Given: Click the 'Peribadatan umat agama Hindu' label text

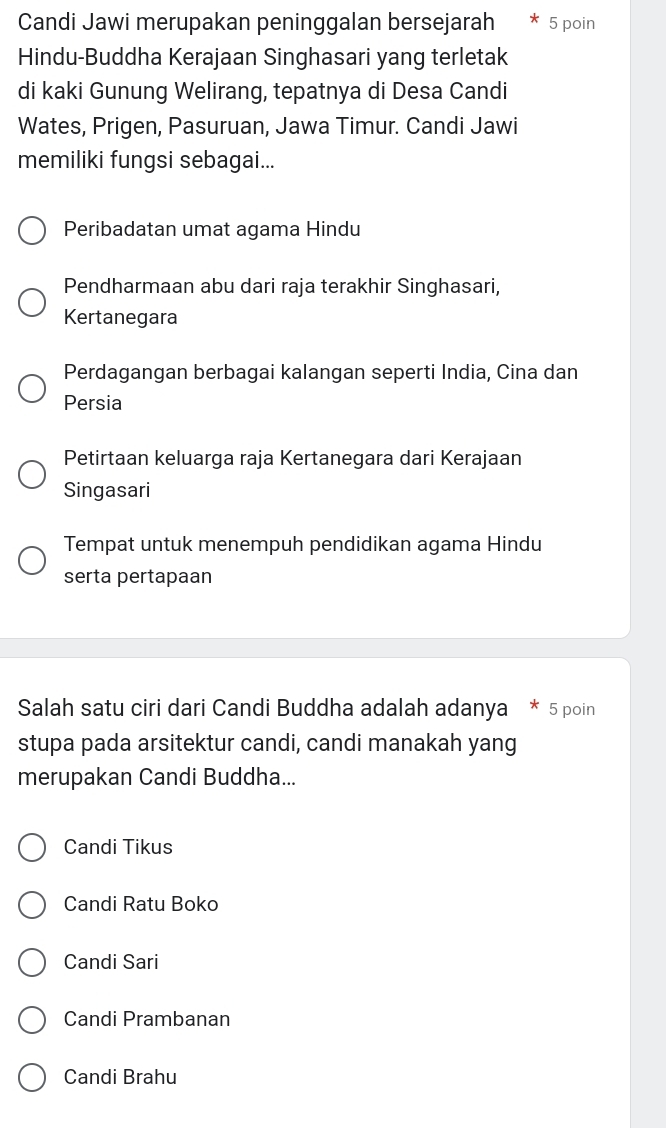Looking at the screenshot, I should [212, 229].
